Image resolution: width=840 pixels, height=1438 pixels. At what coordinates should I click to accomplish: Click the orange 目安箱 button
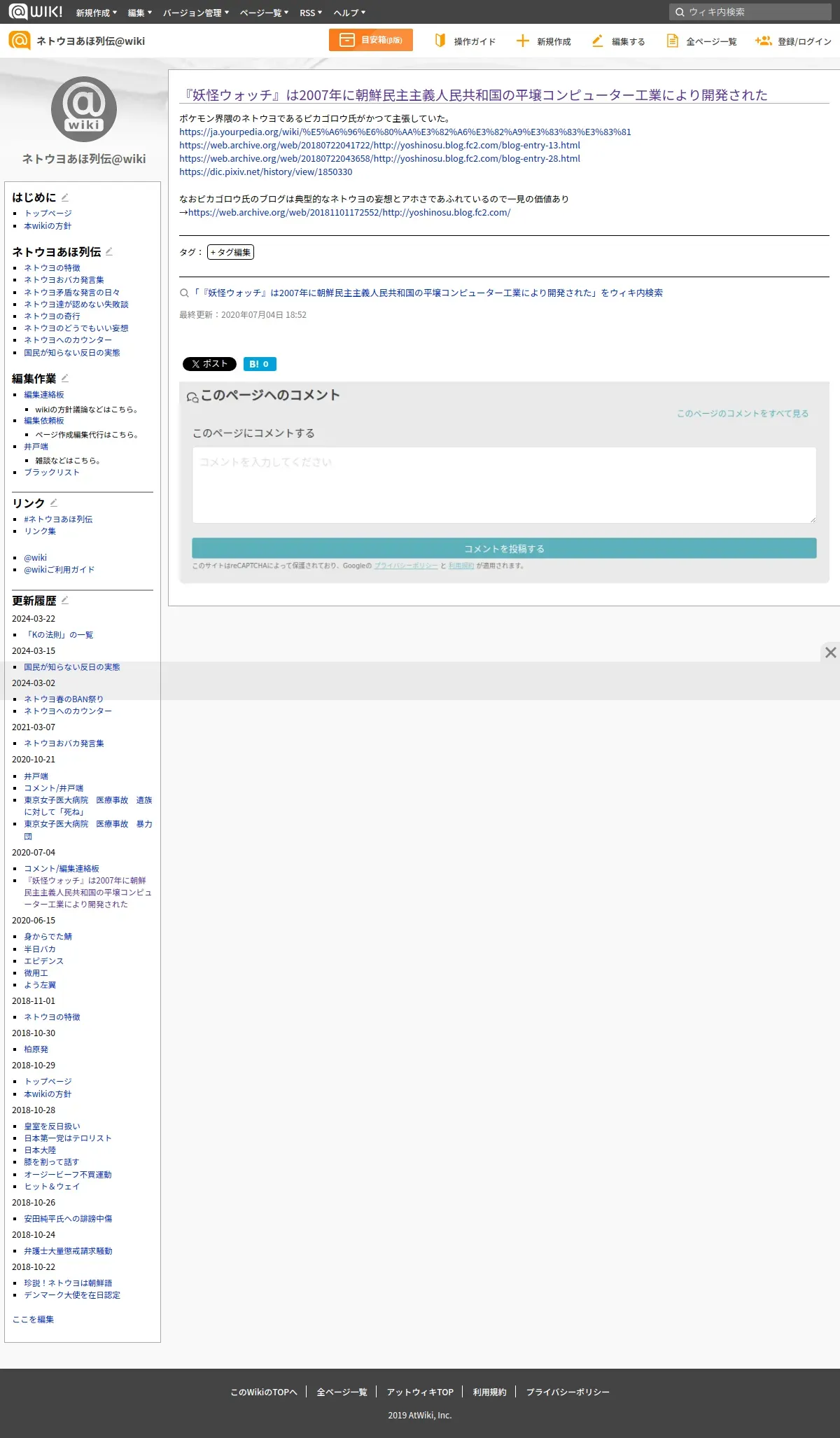point(371,40)
